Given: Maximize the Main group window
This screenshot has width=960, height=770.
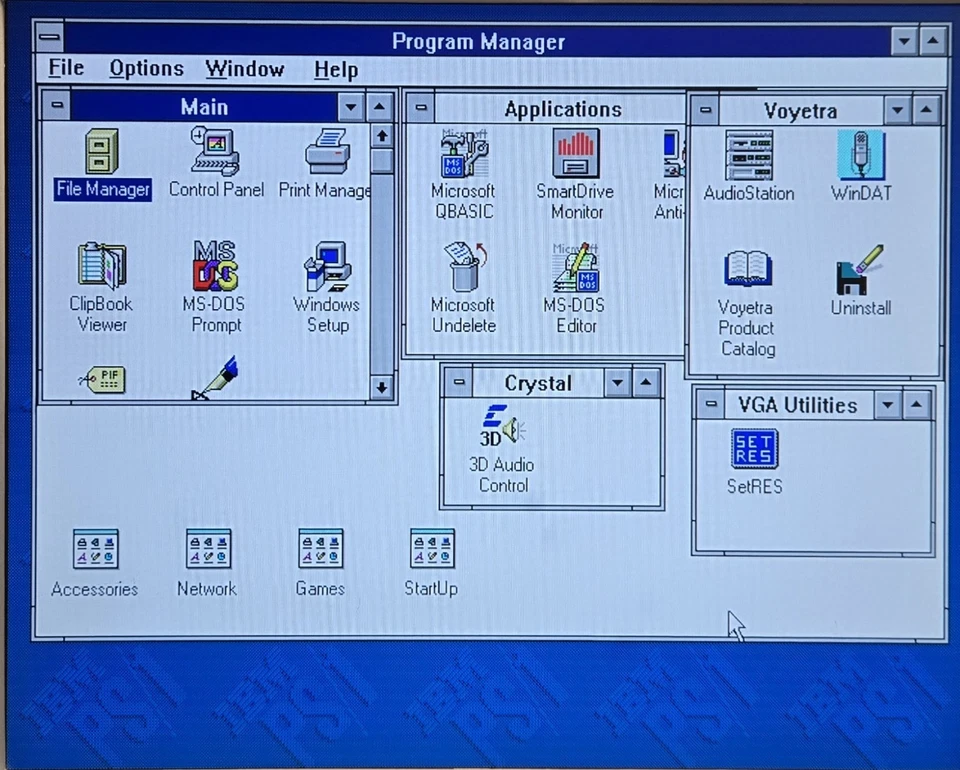Looking at the screenshot, I should click(380, 107).
